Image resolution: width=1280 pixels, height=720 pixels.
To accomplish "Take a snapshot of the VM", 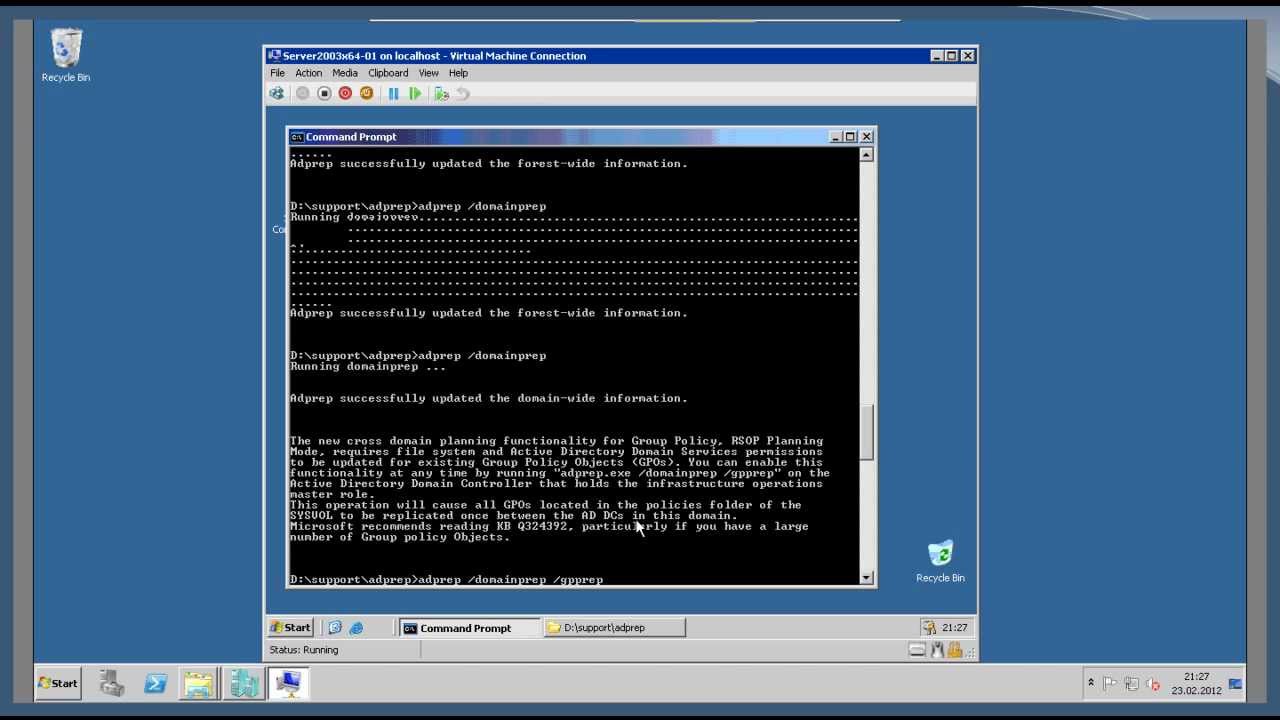I will coord(441,93).
